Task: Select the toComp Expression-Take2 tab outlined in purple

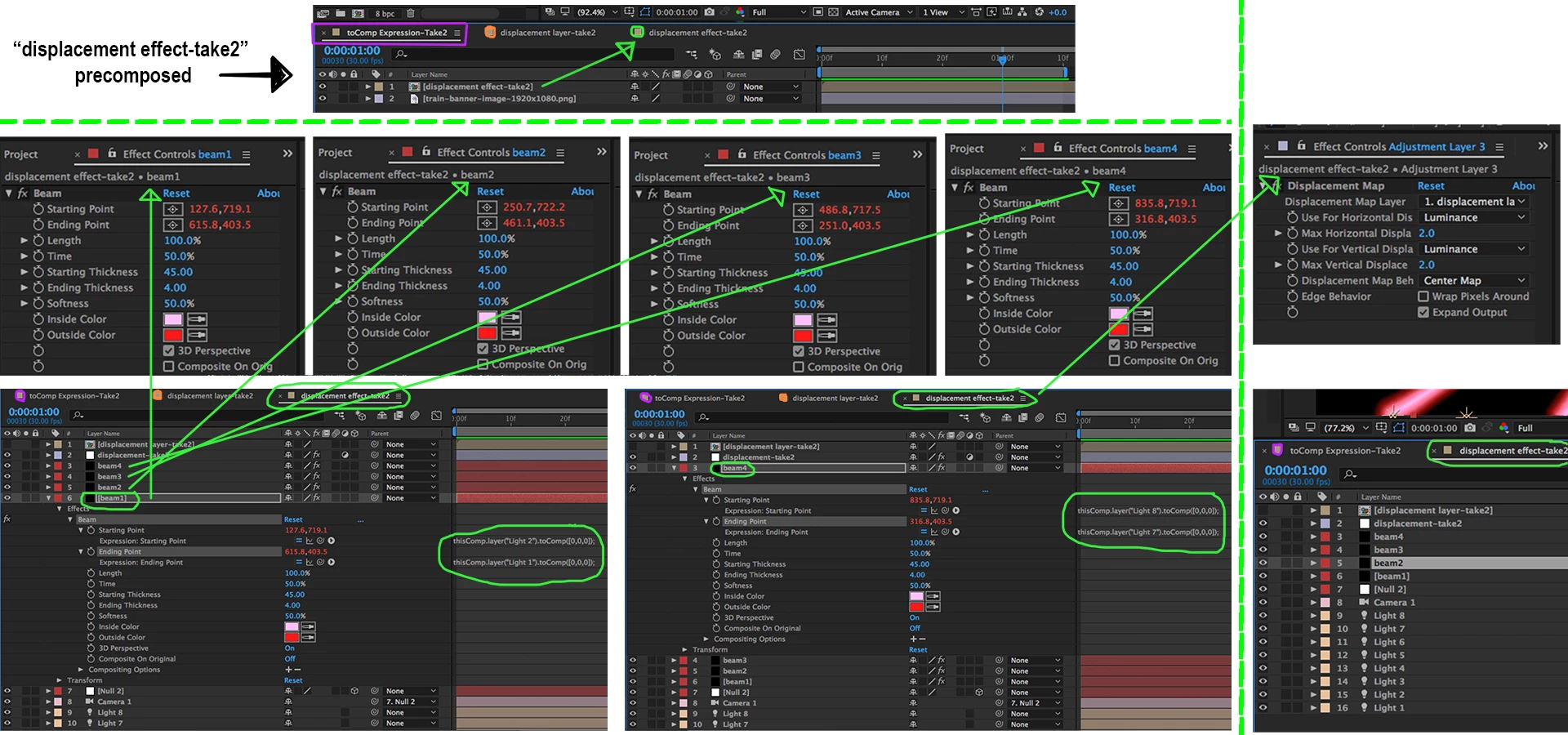Action: [390, 33]
